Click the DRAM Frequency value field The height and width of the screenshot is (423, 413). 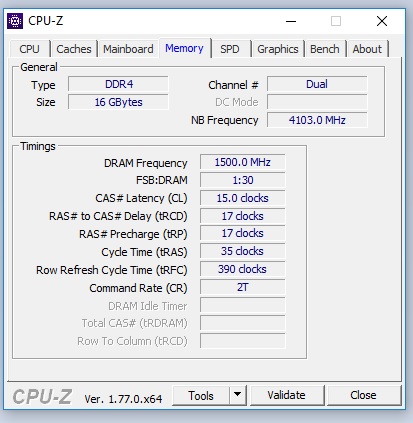point(243,162)
